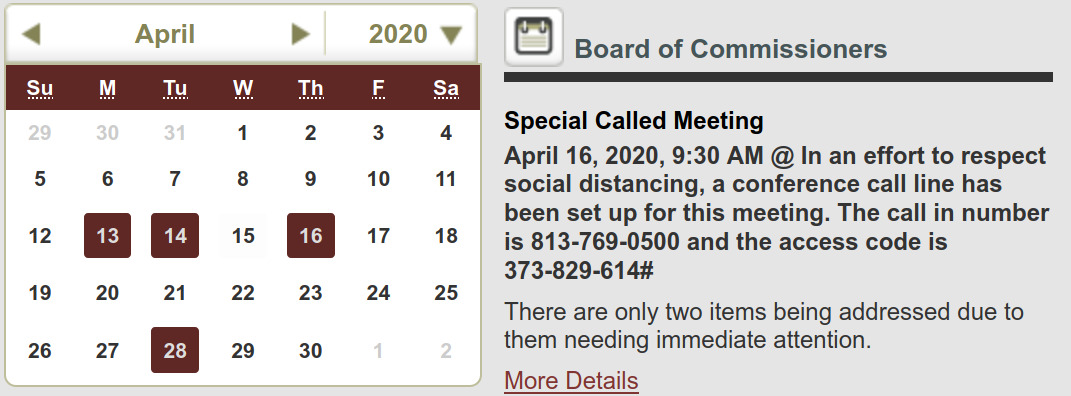Click the Su weekday column header
This screenshot has width=1071, height=396.
[x=40, y=88]
